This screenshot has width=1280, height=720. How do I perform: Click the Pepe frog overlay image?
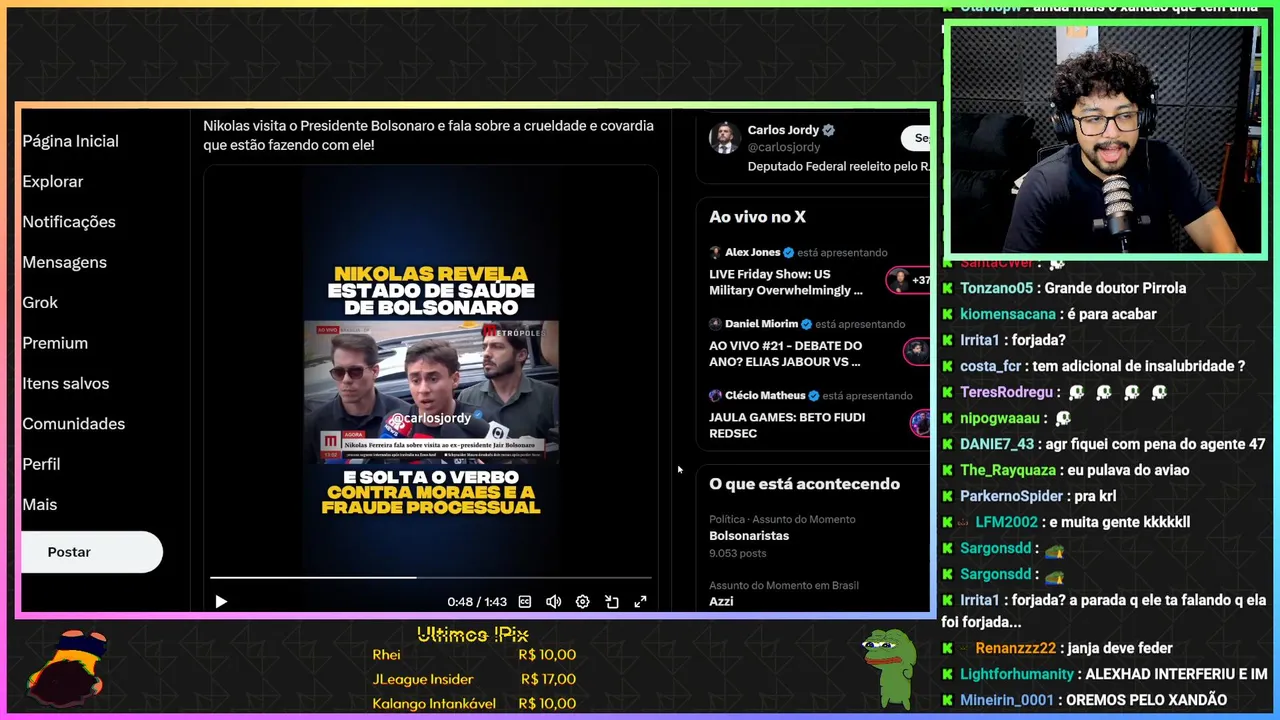889,667
